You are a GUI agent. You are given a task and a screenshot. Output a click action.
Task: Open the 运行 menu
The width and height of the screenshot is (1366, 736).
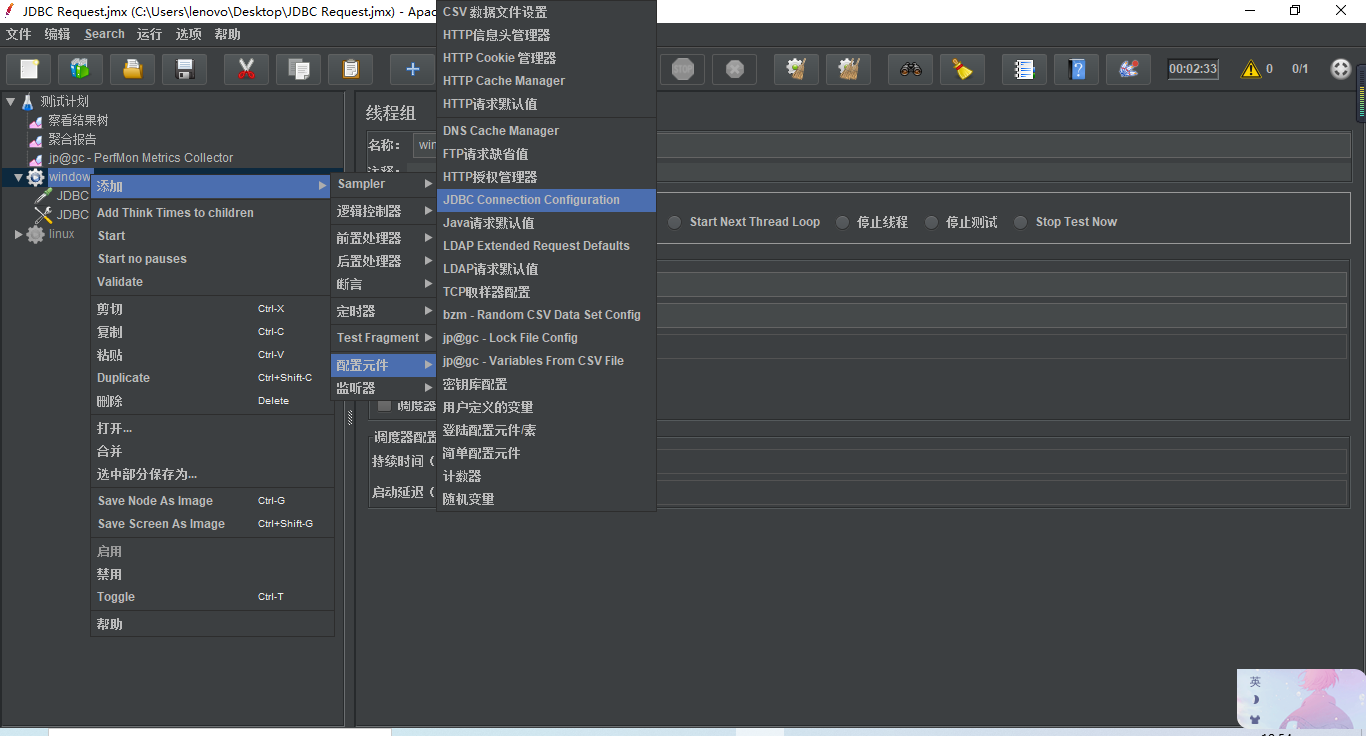[x=150, y=34]
